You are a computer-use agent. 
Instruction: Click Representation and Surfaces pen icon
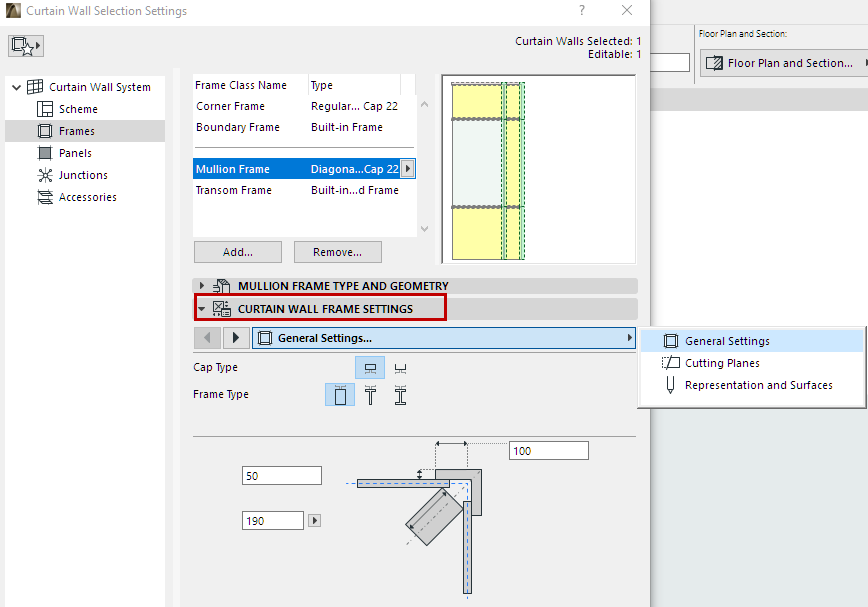pos(670,385)
